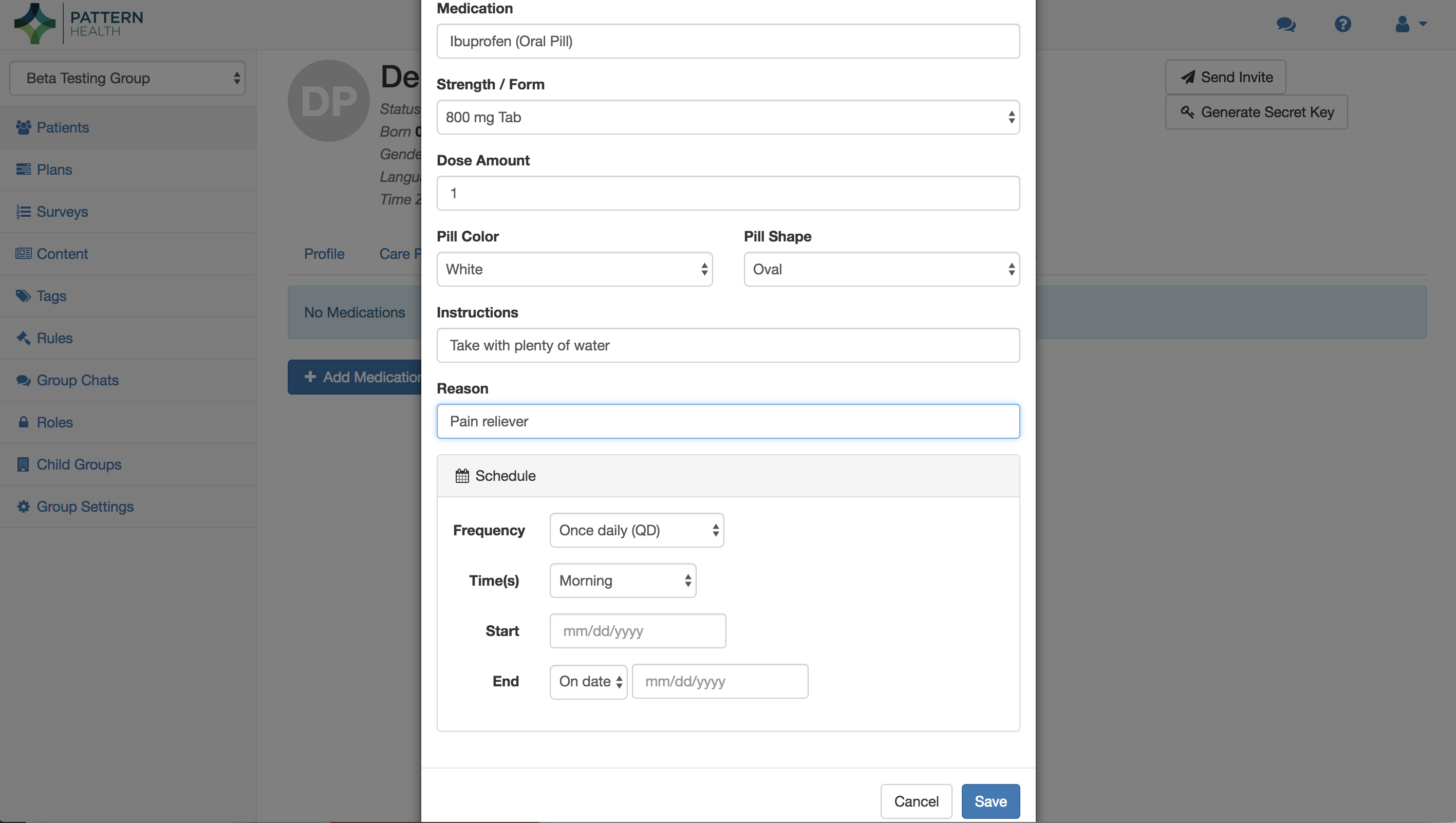The height and width of the screenshot is (823, 1456).
Task: Open the Pill Shape dropdown
Action: [x=881, y=270]
